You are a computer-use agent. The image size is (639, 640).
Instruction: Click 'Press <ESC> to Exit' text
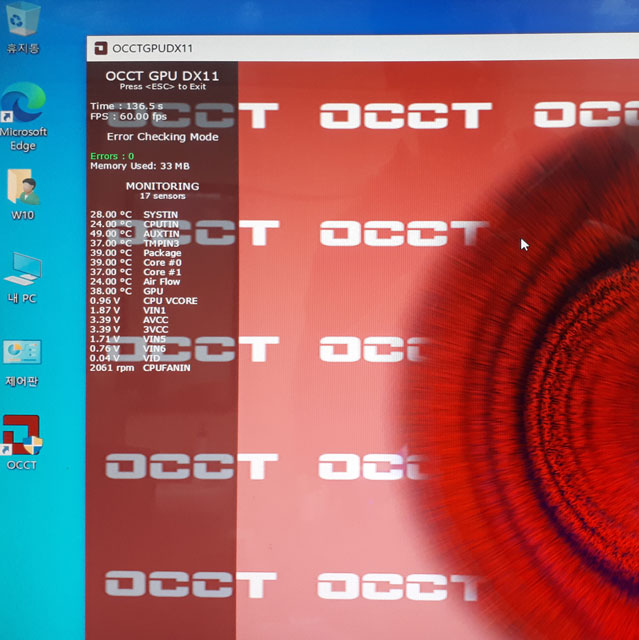162,87
